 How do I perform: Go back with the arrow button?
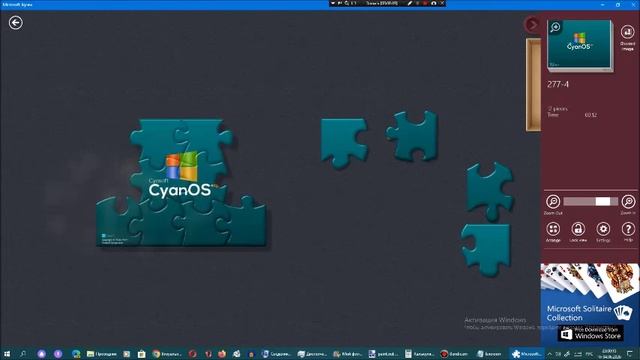[16, 22]
